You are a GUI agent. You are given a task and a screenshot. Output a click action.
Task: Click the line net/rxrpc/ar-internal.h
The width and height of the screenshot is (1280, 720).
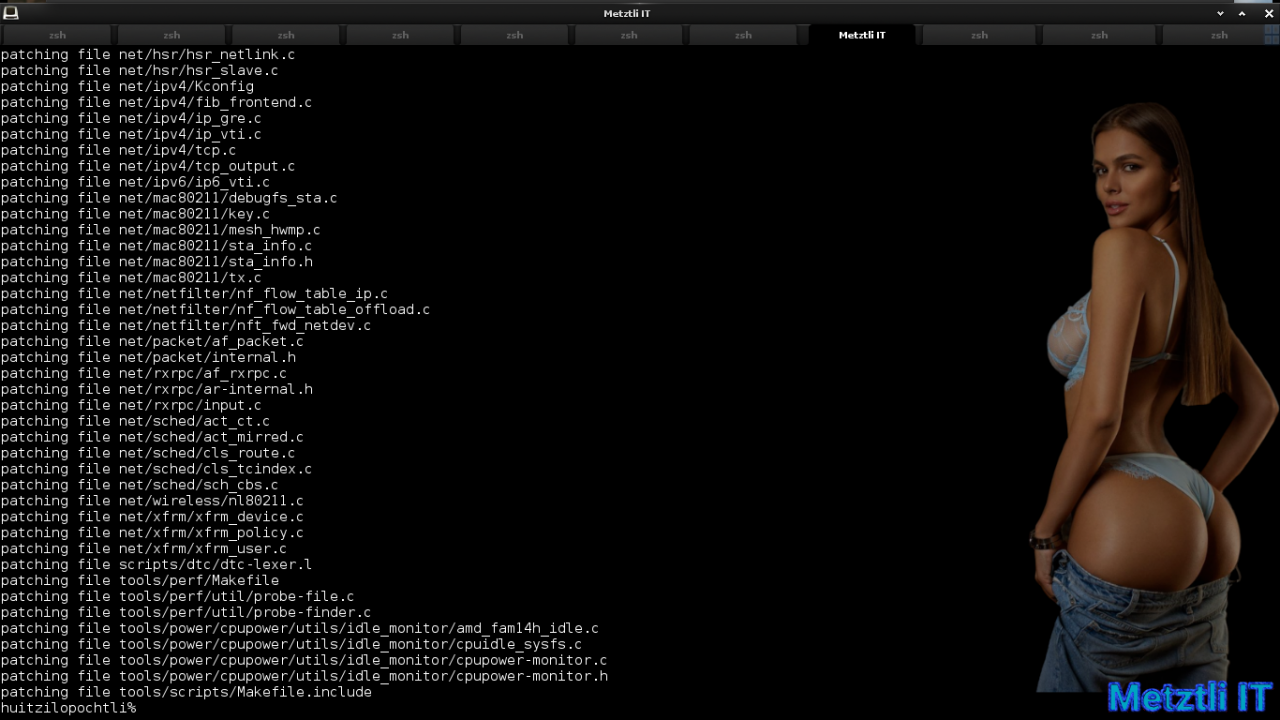coord(156,390)
